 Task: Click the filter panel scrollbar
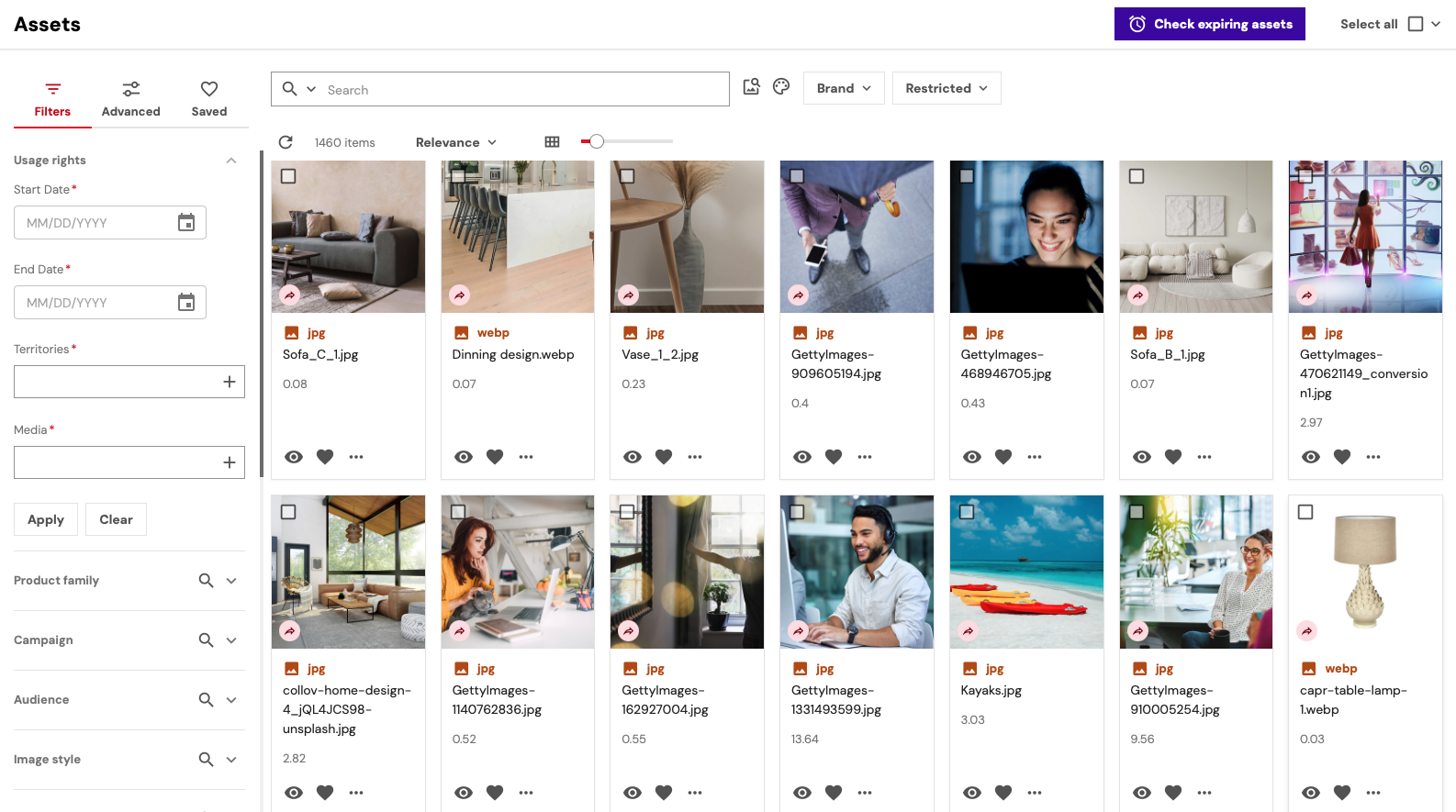pyautogui.click(x=262, y=314)
